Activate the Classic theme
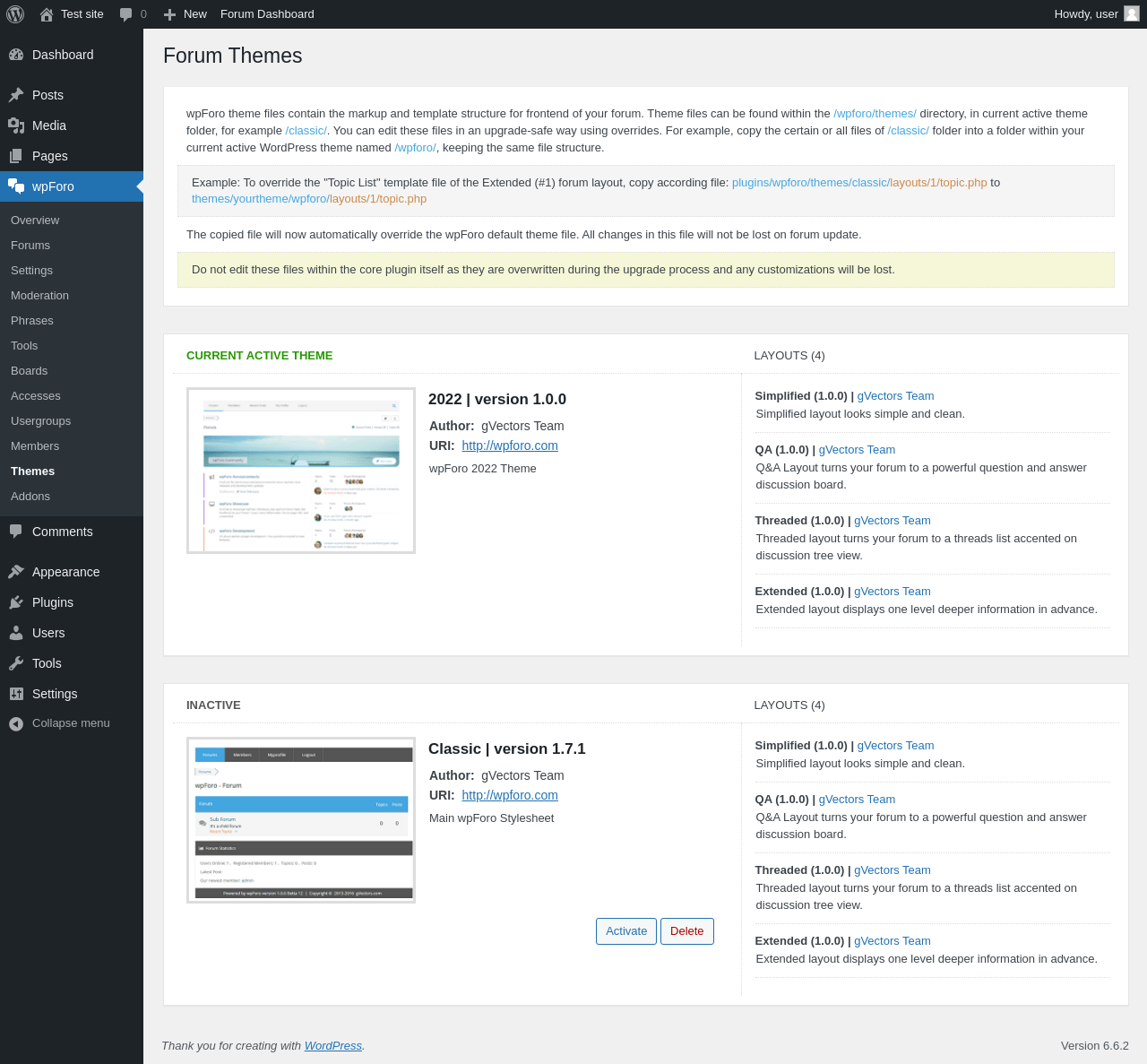The image size is (1147, 1064). pos(626,931)
